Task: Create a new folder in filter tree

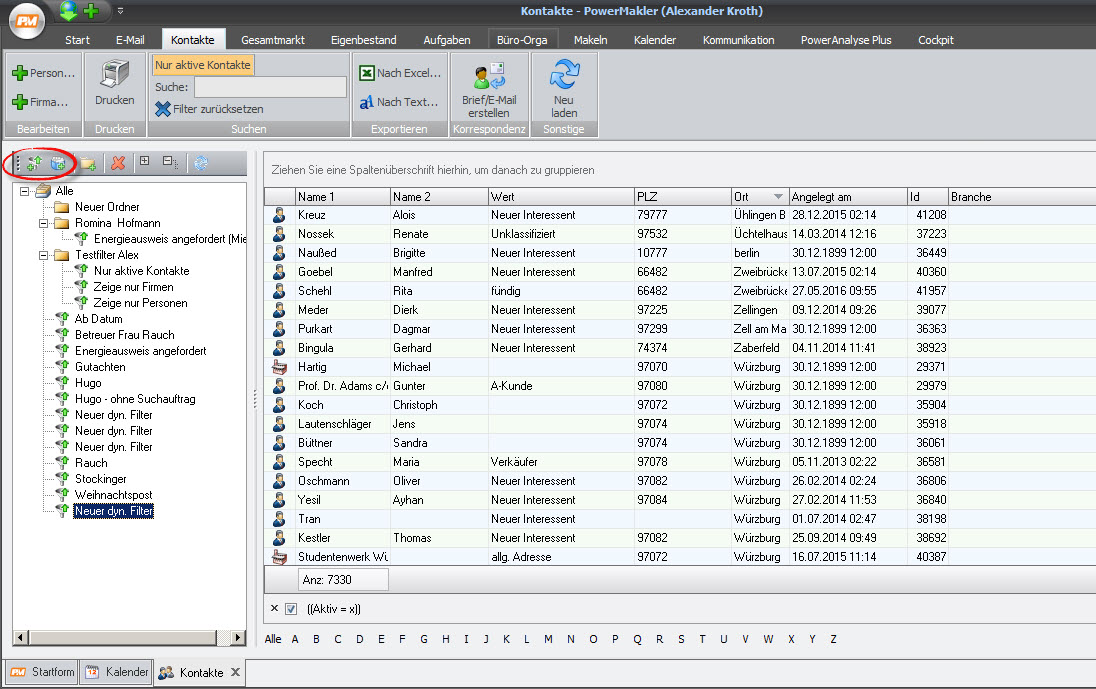Action: pos(88,163)
